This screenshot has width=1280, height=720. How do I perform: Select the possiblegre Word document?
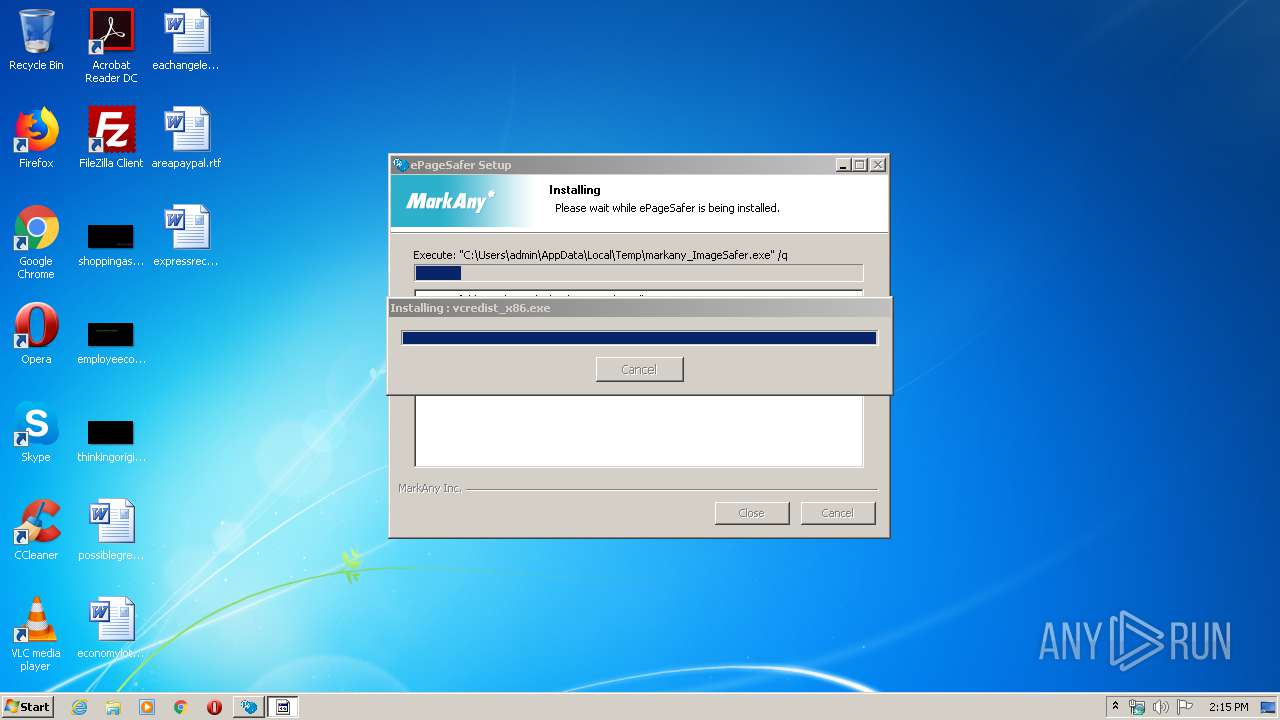pos(111,530)
